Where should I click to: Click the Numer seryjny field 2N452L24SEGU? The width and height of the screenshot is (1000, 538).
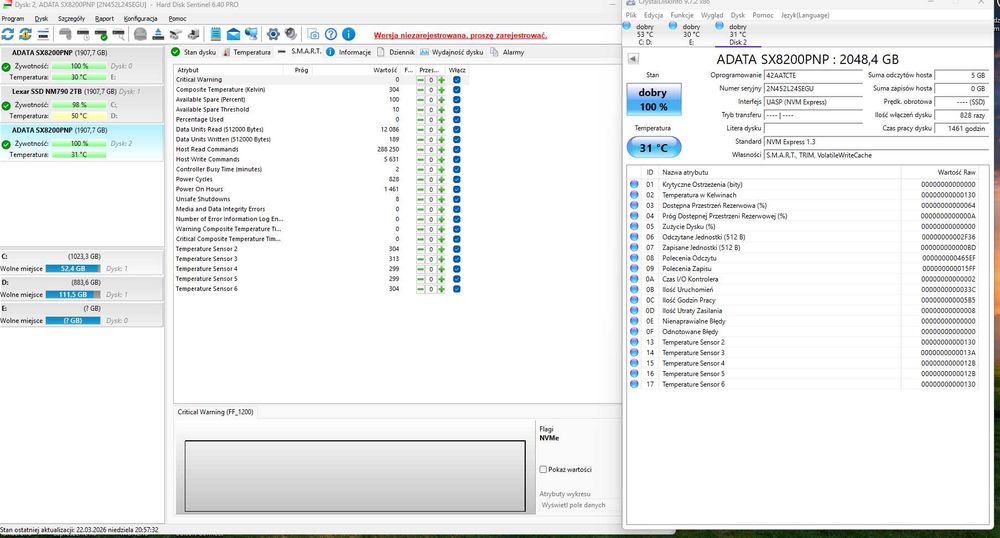(812, 89)
